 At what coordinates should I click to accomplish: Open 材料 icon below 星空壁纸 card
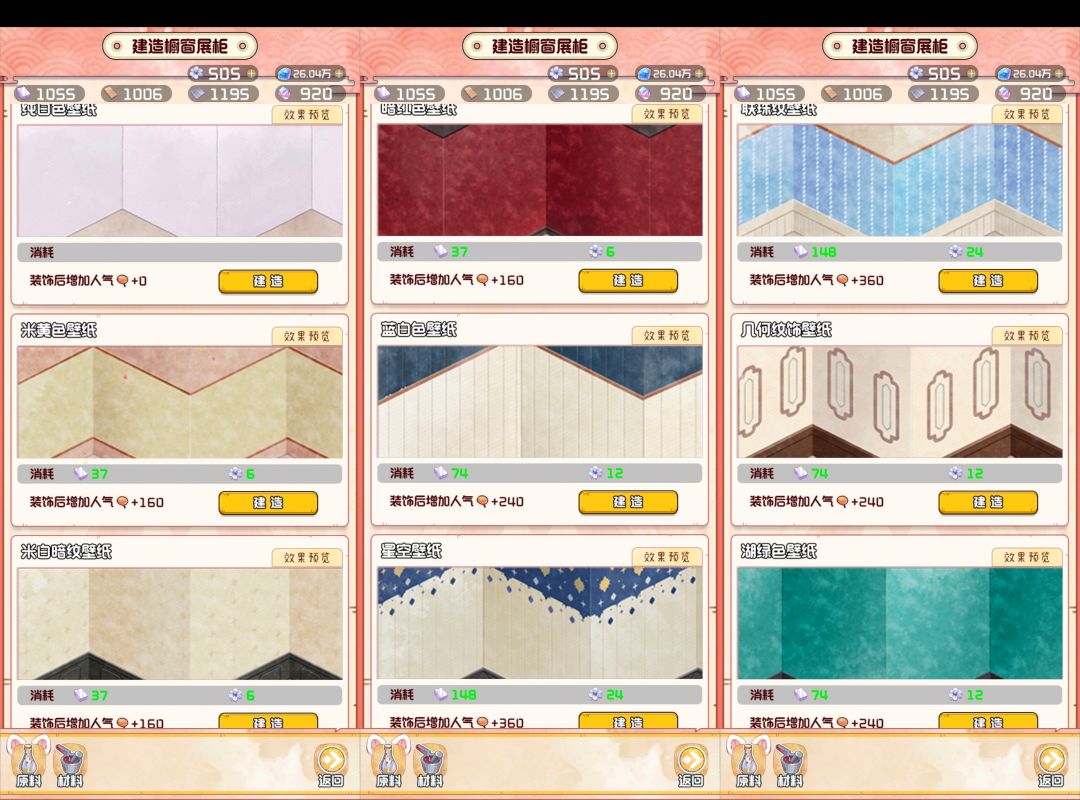(x=430, y=765)
